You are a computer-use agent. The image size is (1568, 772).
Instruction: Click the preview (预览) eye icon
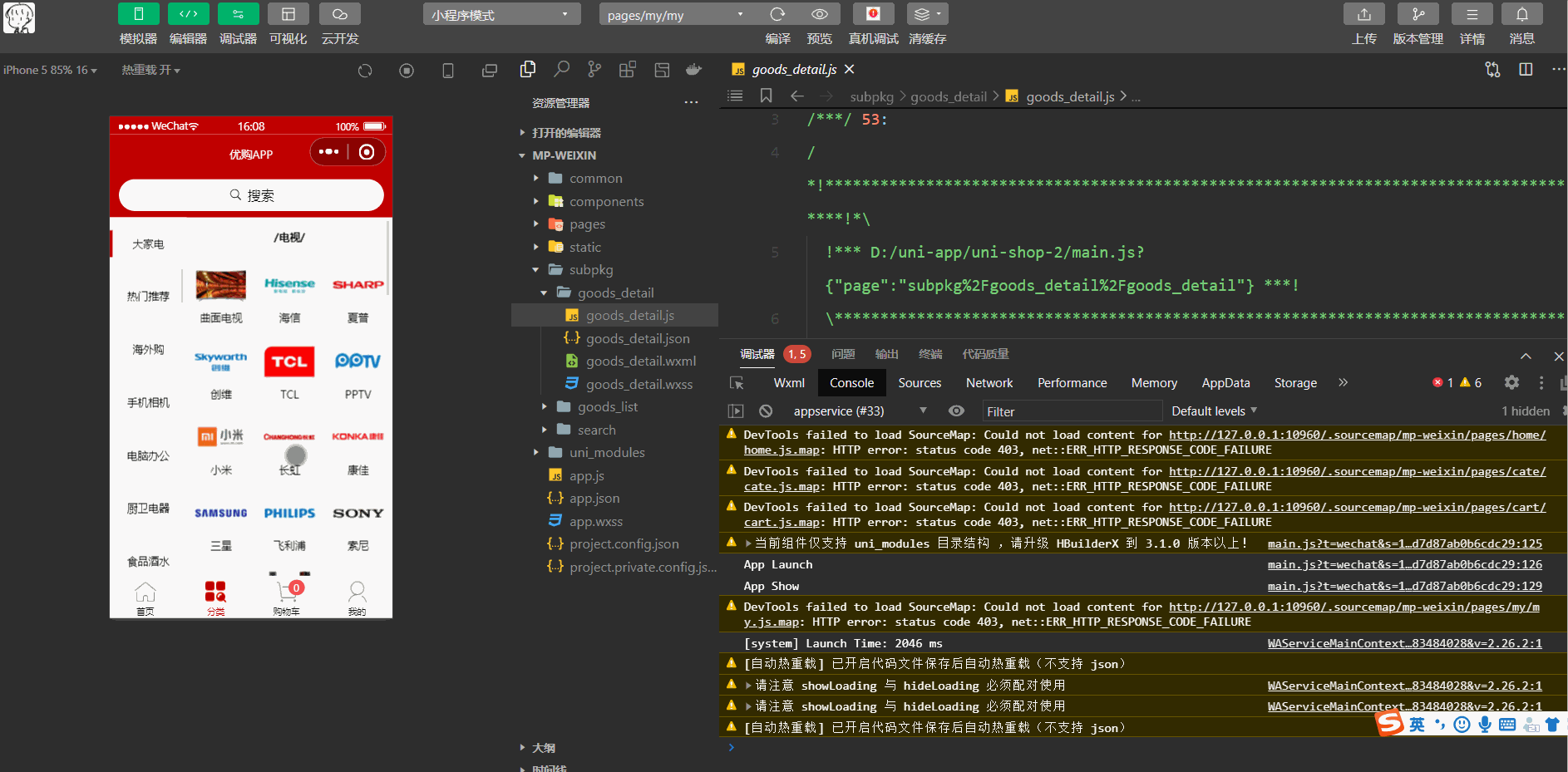point(820,14)
